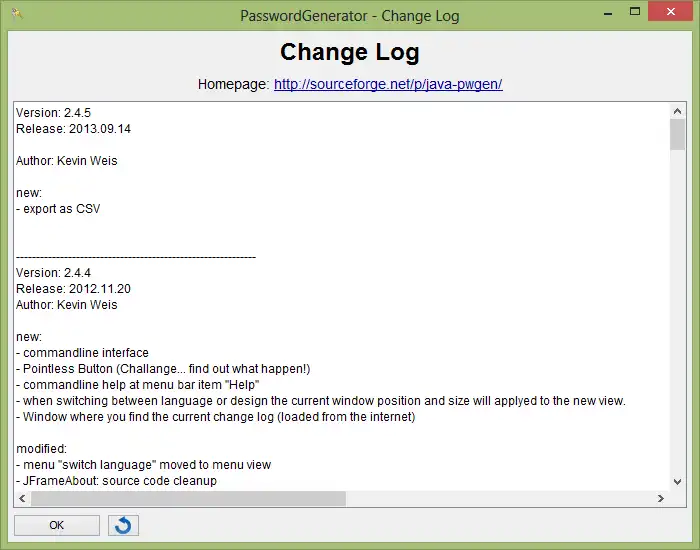
Task: Click the OK button
Action: [57, 525]
